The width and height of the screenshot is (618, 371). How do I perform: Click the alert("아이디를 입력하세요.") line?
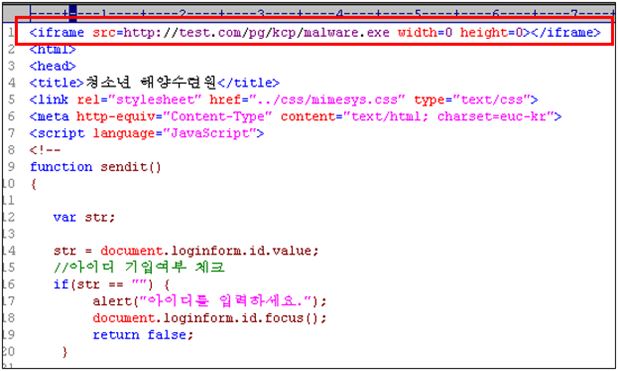210,301
